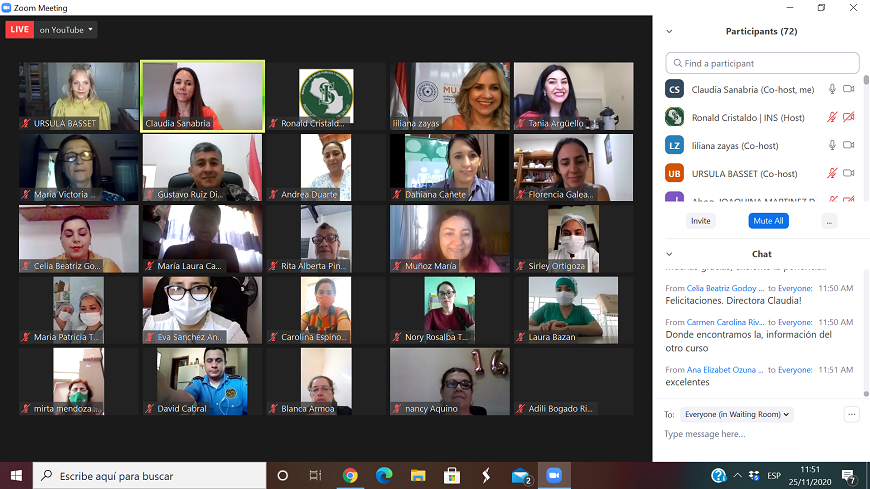The image size is (870, 489).
Task: Collapse the Chat panel chevron
Action: [x=669, y=254]
